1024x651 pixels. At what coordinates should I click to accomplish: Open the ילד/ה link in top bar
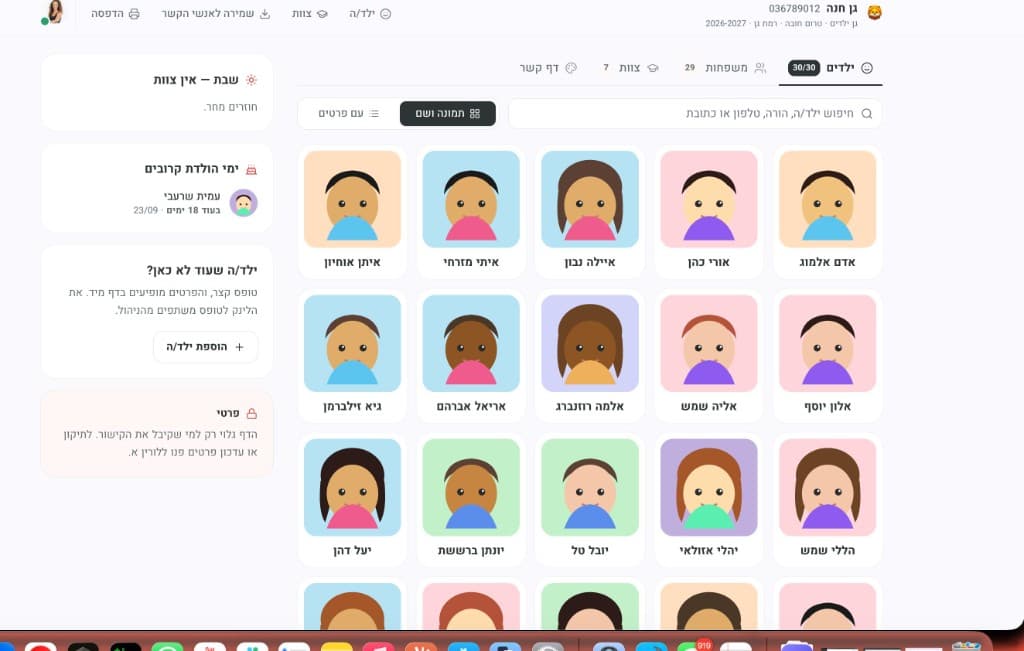pyautogui.click(x=370, y=14)
